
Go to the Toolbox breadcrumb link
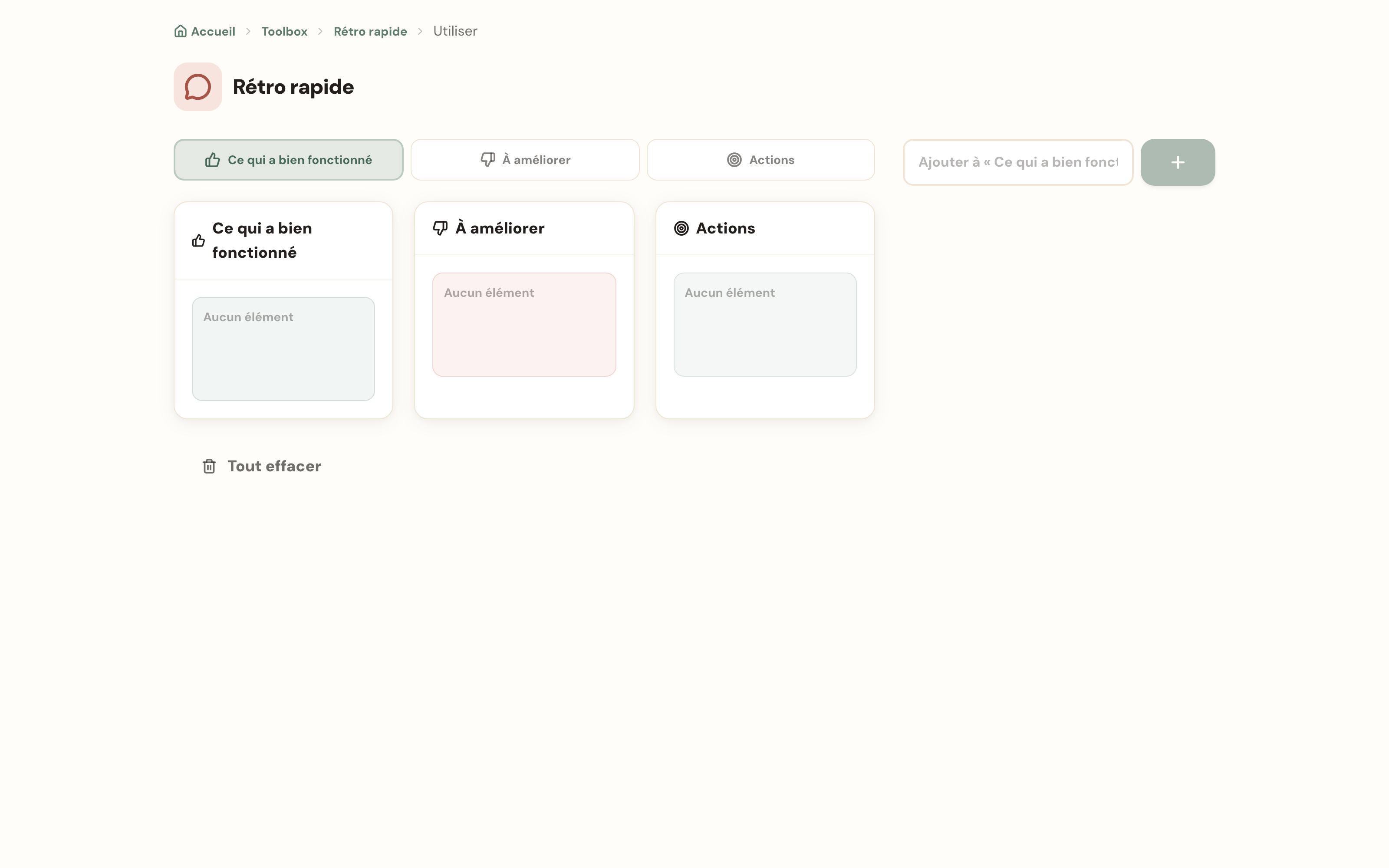click(285, 31)
